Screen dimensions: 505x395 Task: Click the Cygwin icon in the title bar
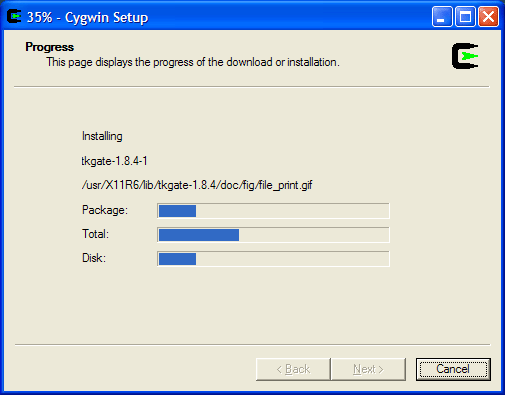coord(14,16)
